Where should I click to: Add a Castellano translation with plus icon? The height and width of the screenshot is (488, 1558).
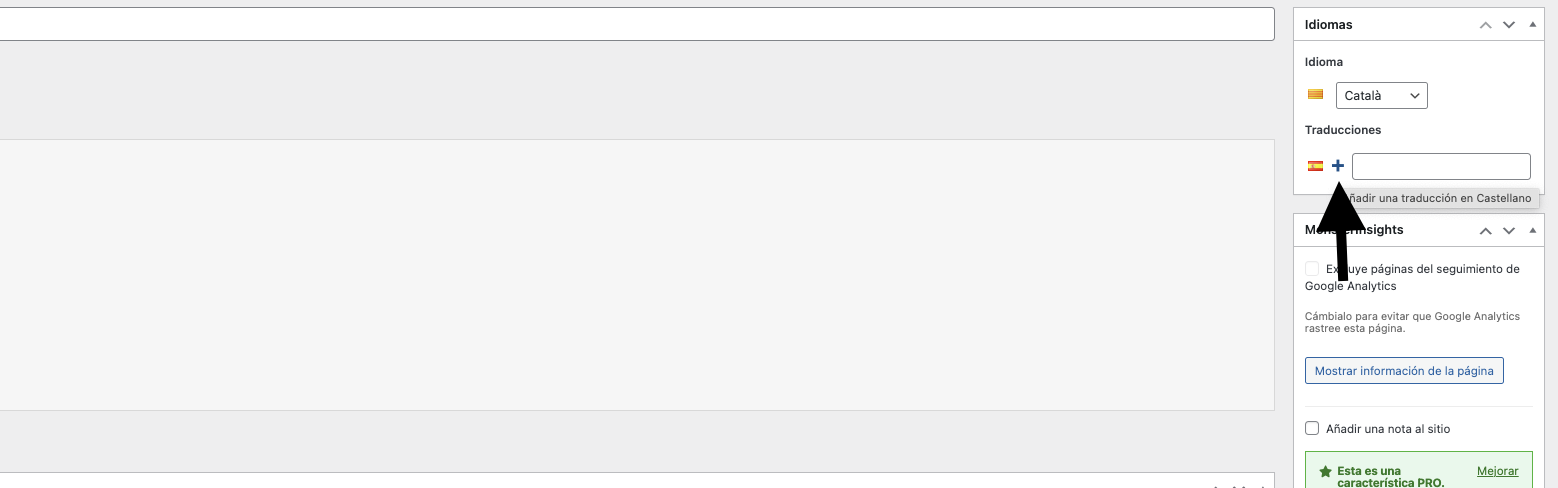click(1338, 166)
